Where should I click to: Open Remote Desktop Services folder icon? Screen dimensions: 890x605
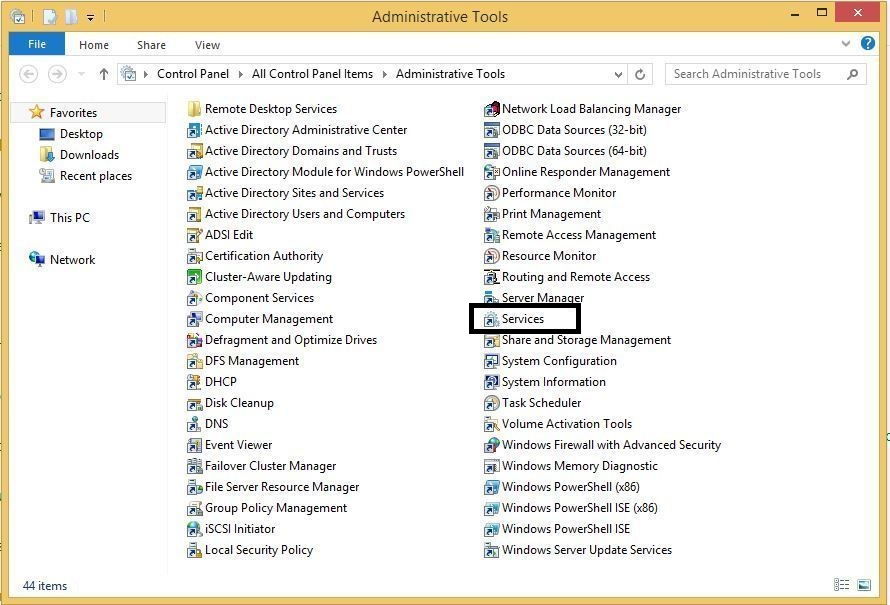195,109
